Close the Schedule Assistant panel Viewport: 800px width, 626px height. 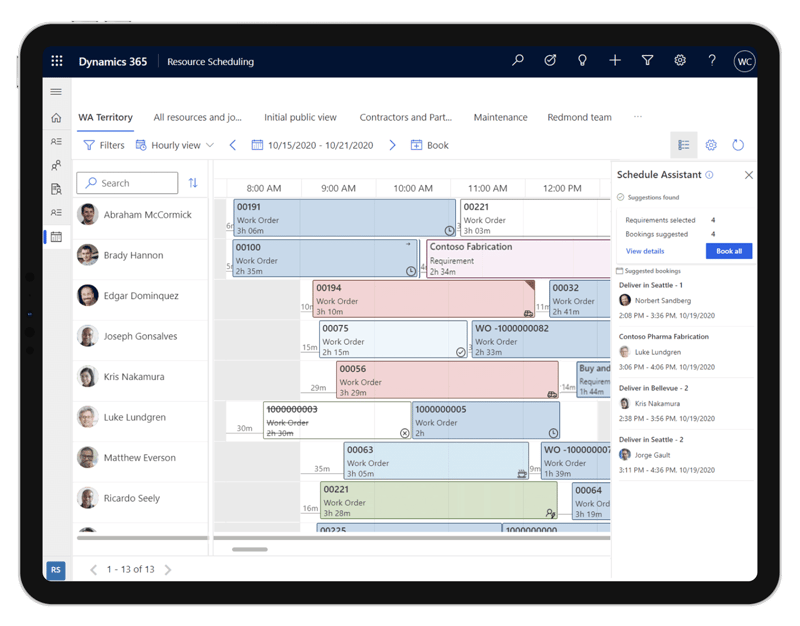(748, 175)
